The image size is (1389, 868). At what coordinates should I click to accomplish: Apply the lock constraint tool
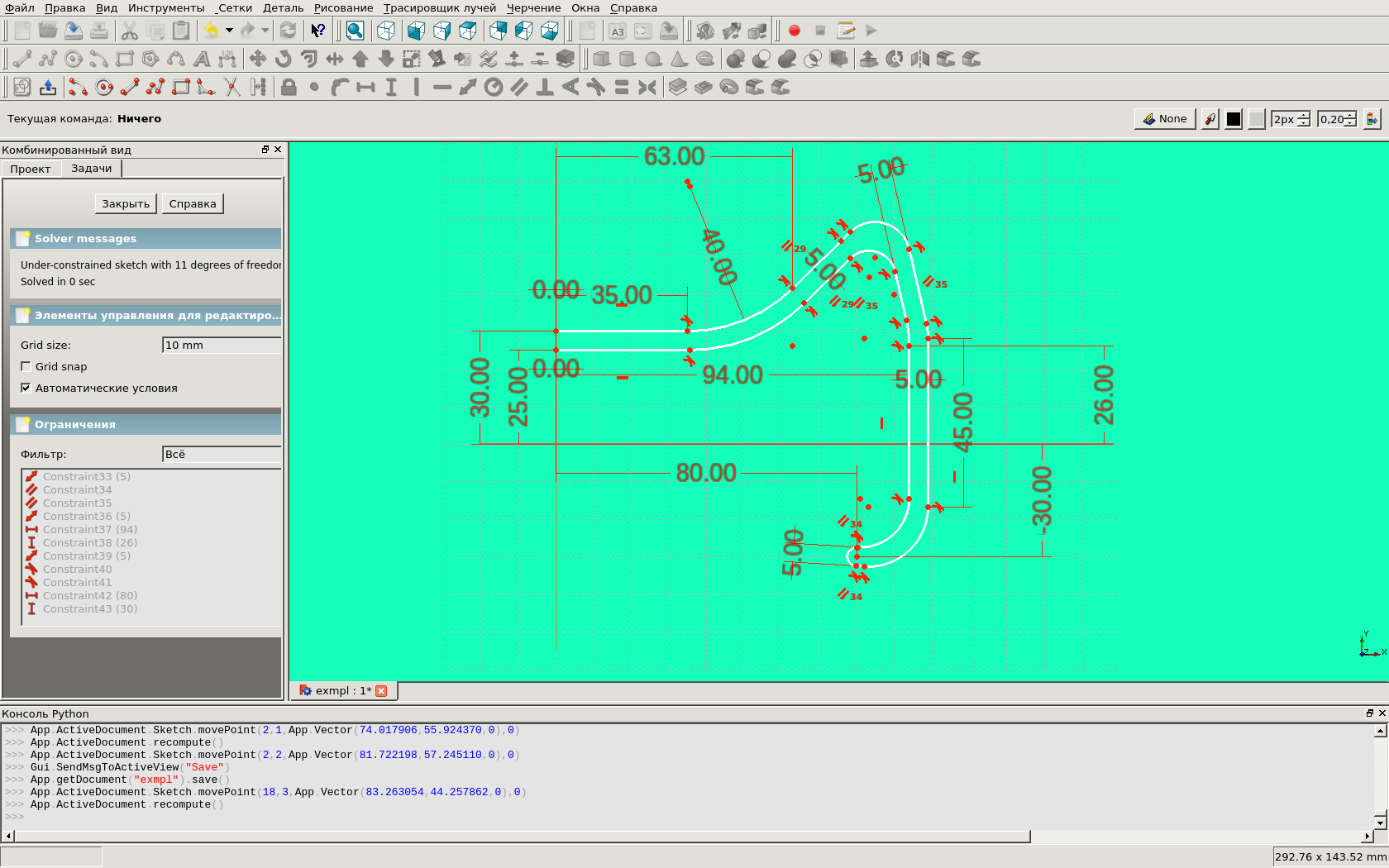[288, 87]
